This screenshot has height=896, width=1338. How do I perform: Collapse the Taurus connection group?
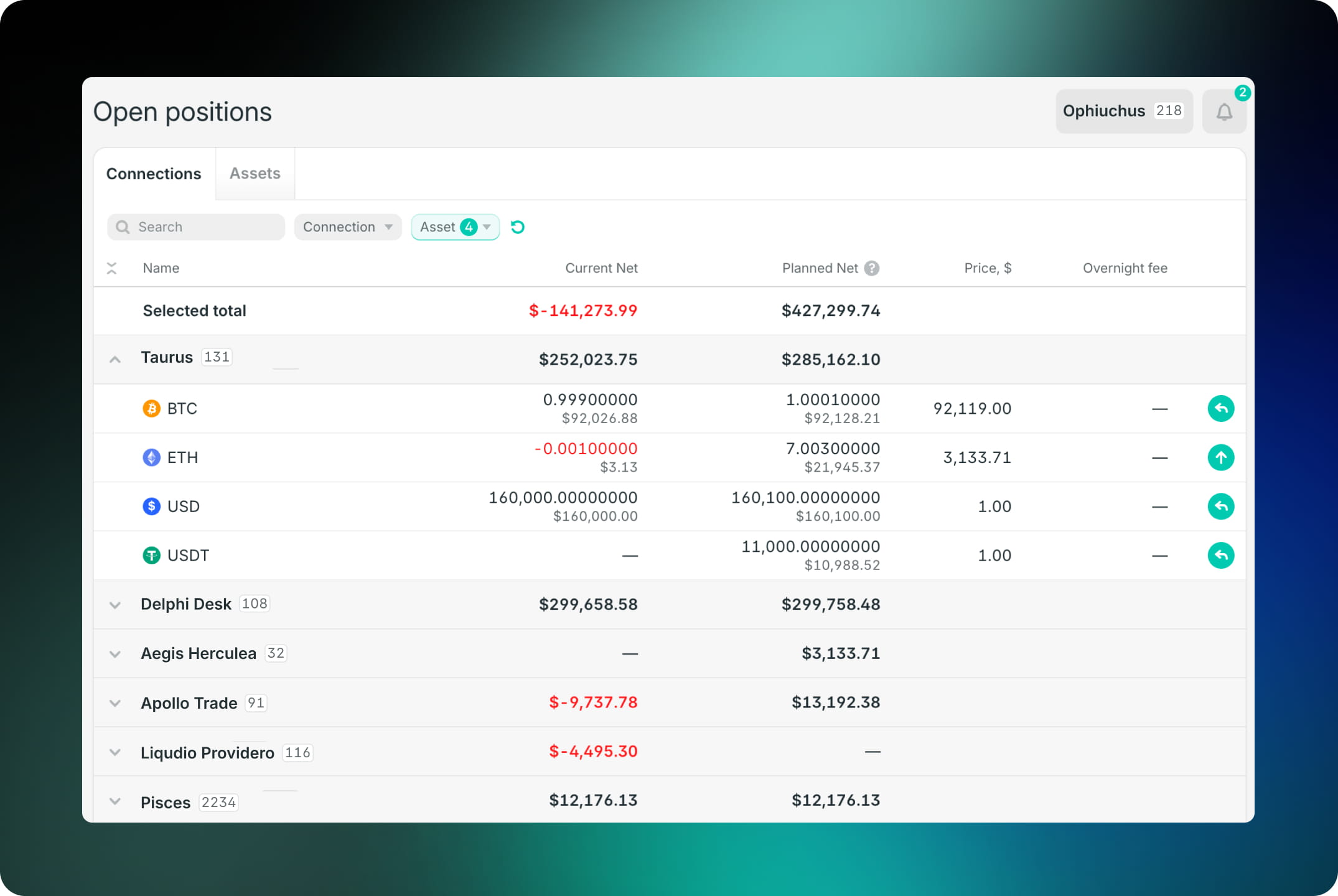[115, 360]
